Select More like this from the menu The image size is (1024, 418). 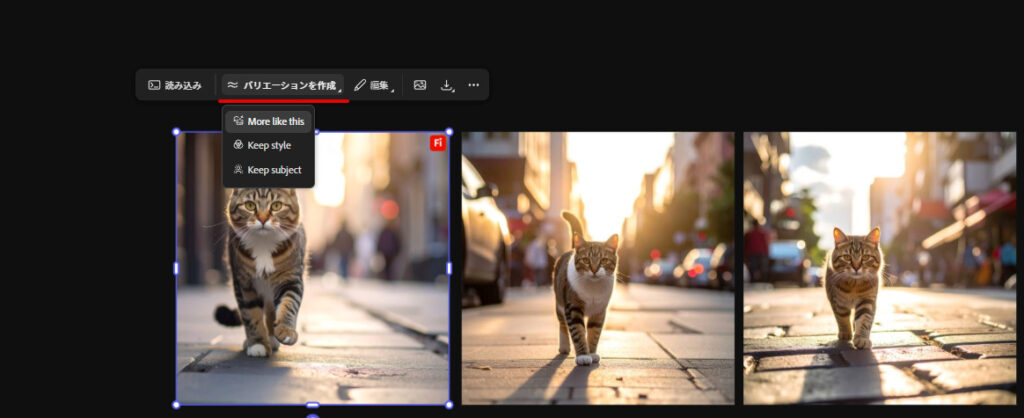point(268,121)
